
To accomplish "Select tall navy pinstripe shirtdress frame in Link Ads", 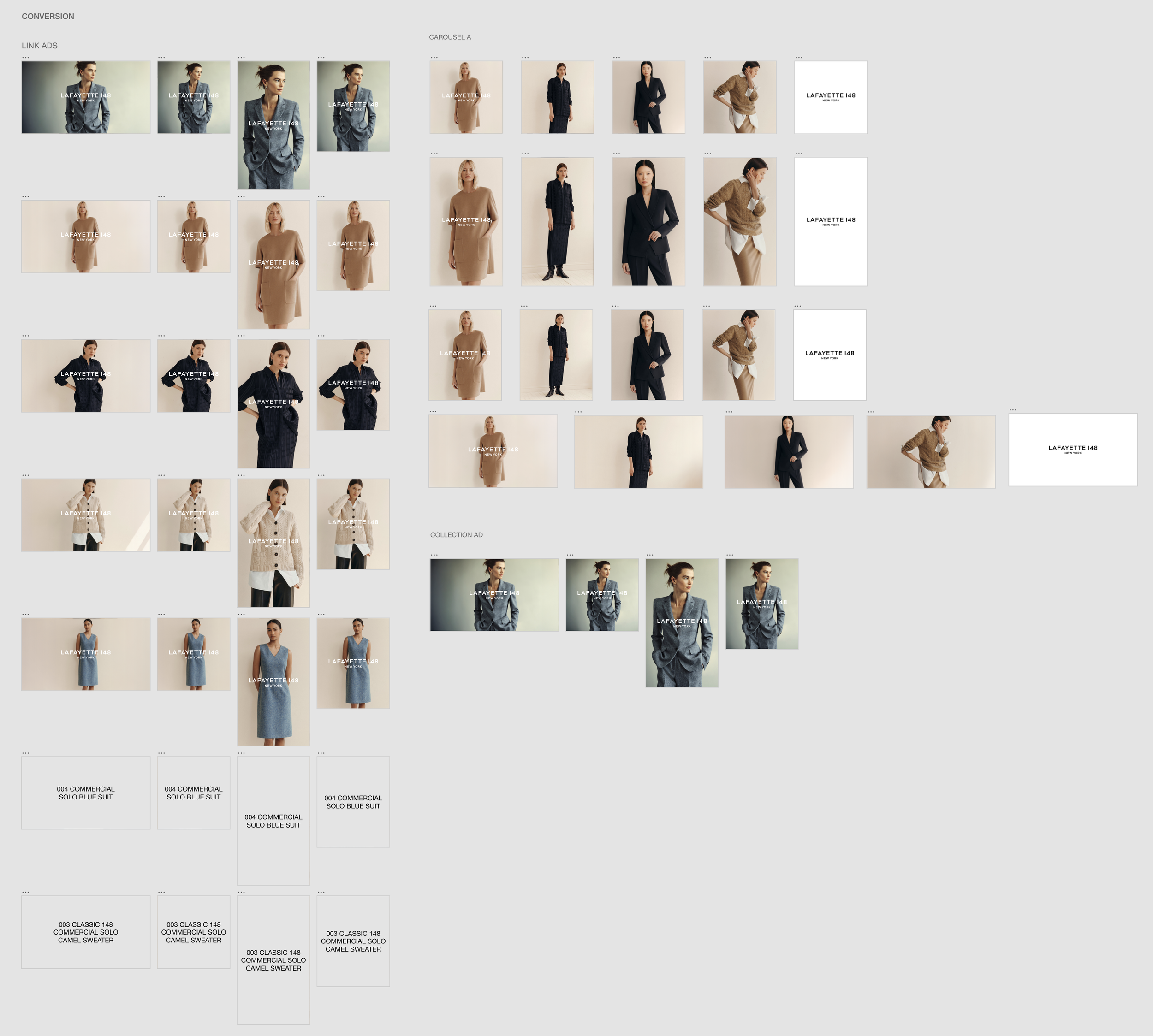I will (273, 403).
